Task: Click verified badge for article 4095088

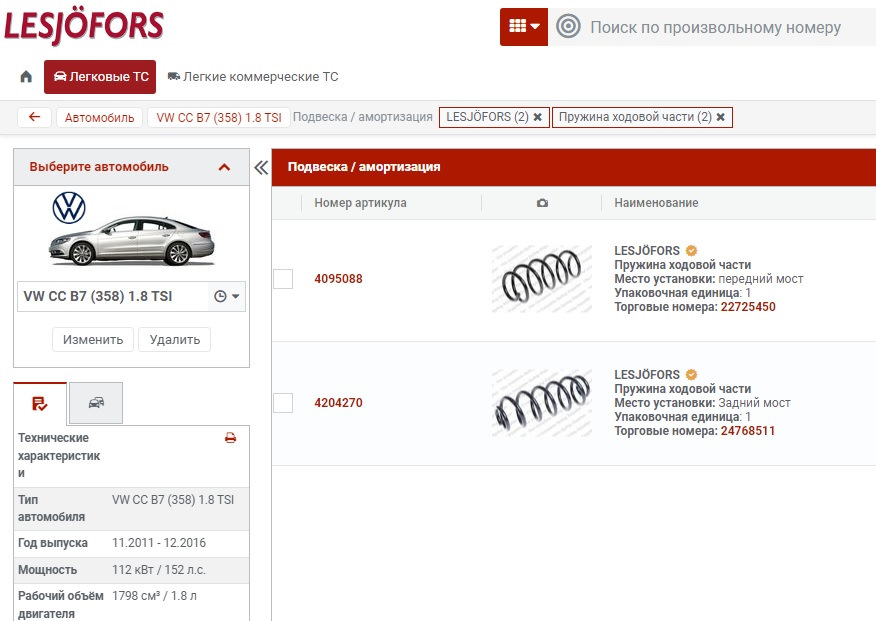Action: [691, 250]
